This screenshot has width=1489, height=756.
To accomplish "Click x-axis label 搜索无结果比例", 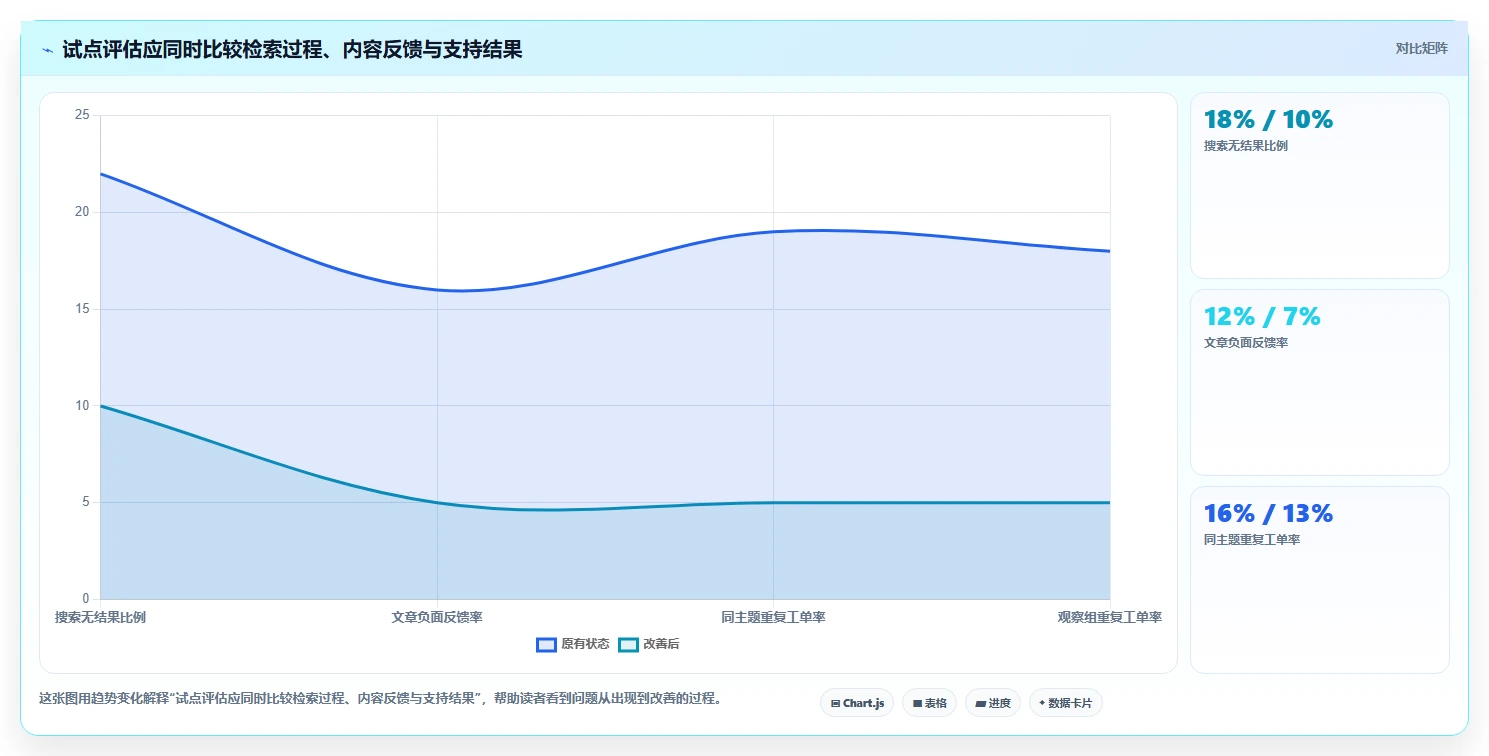I will pyautogui.click(x=100, y=617).
